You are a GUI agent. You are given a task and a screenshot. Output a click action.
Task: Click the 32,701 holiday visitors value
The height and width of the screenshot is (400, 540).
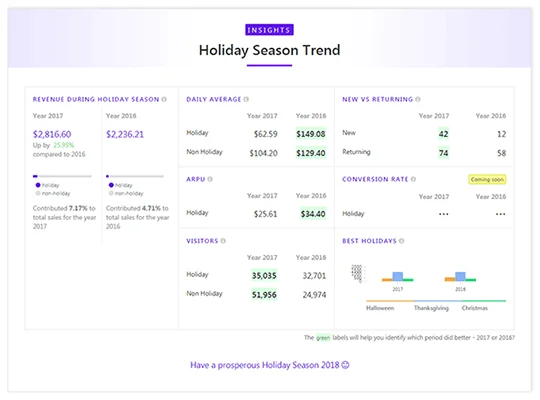click(314, 276)
